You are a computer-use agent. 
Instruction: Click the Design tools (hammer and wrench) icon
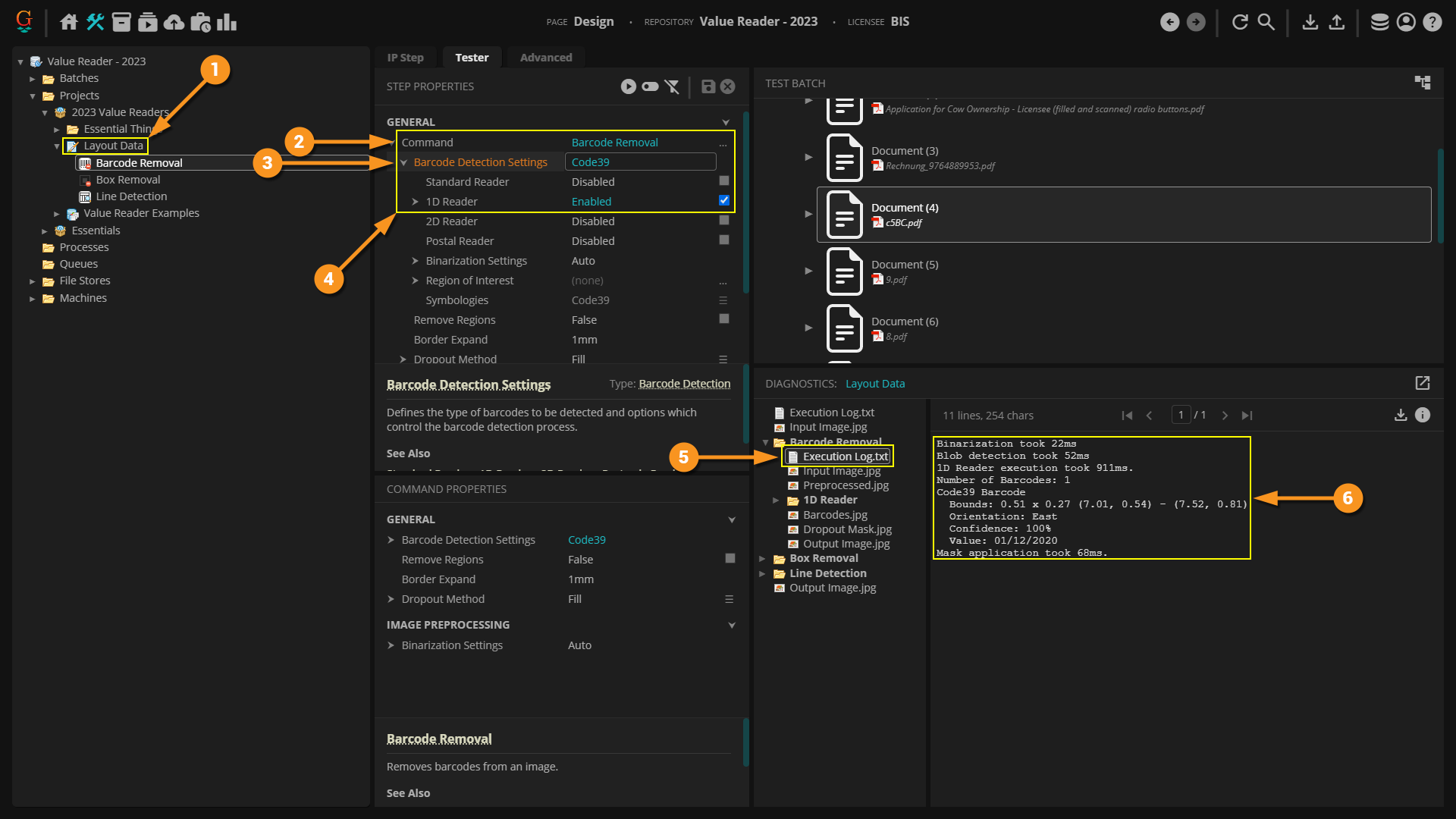pyautogui.click(x=95, y=22)
